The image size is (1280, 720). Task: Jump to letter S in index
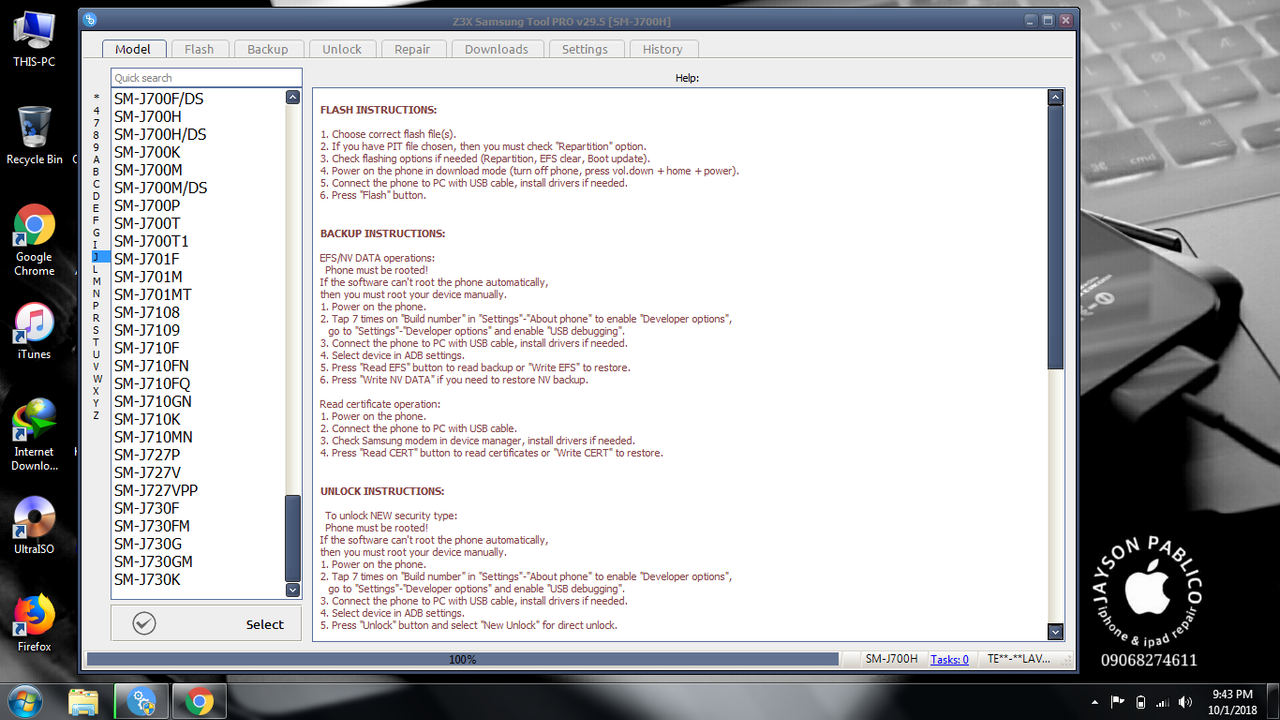[x=96, y=330]
